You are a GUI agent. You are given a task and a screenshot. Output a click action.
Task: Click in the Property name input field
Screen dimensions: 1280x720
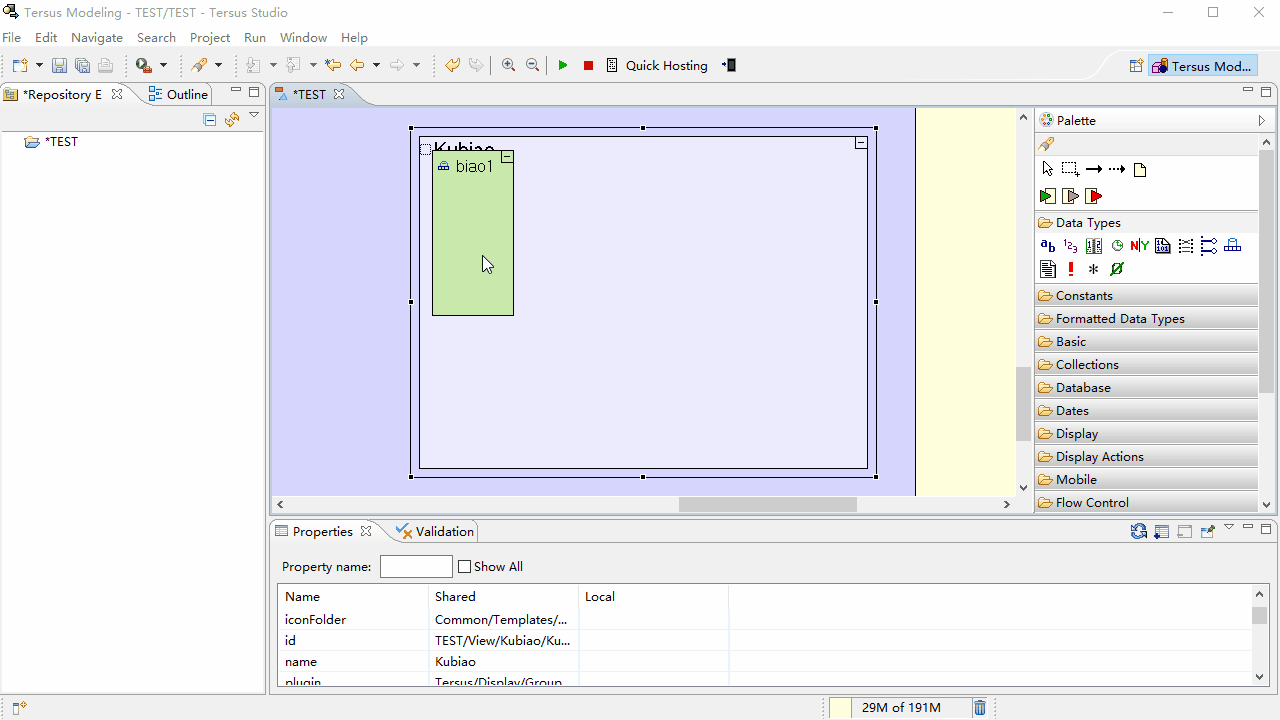point(416,567)
